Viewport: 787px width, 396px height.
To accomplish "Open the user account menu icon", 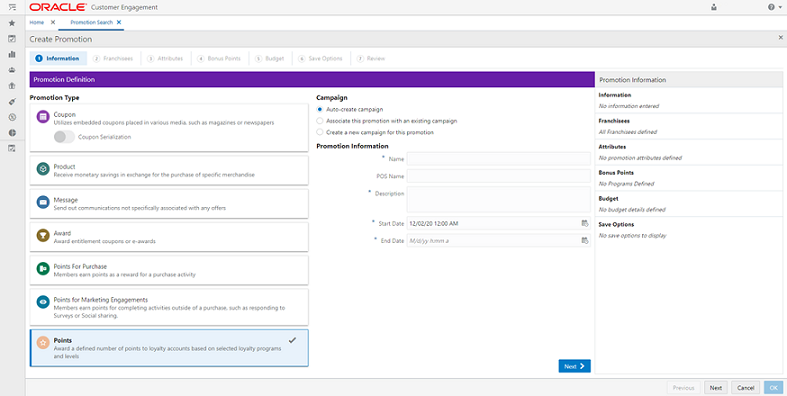I will (714, 8).
